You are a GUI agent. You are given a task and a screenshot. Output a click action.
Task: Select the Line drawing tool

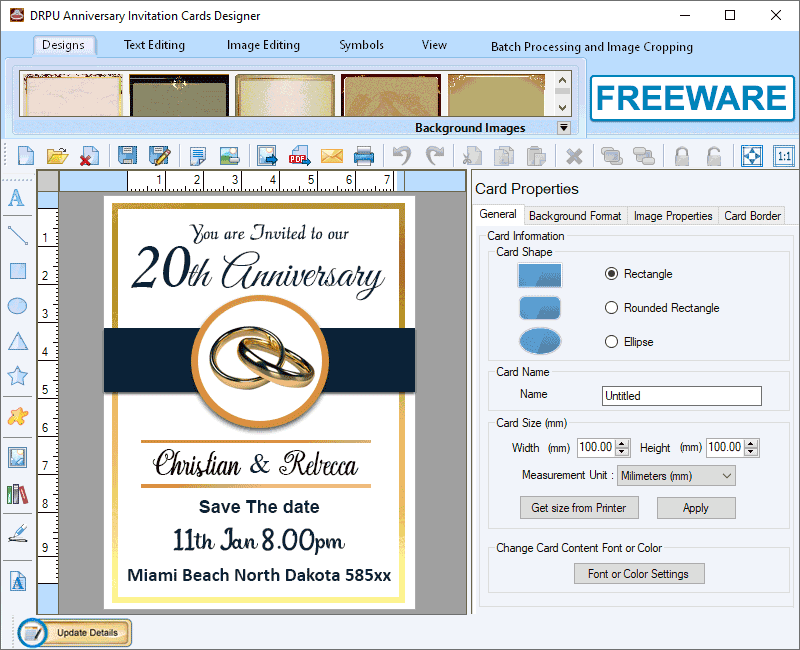pos(16,237)
